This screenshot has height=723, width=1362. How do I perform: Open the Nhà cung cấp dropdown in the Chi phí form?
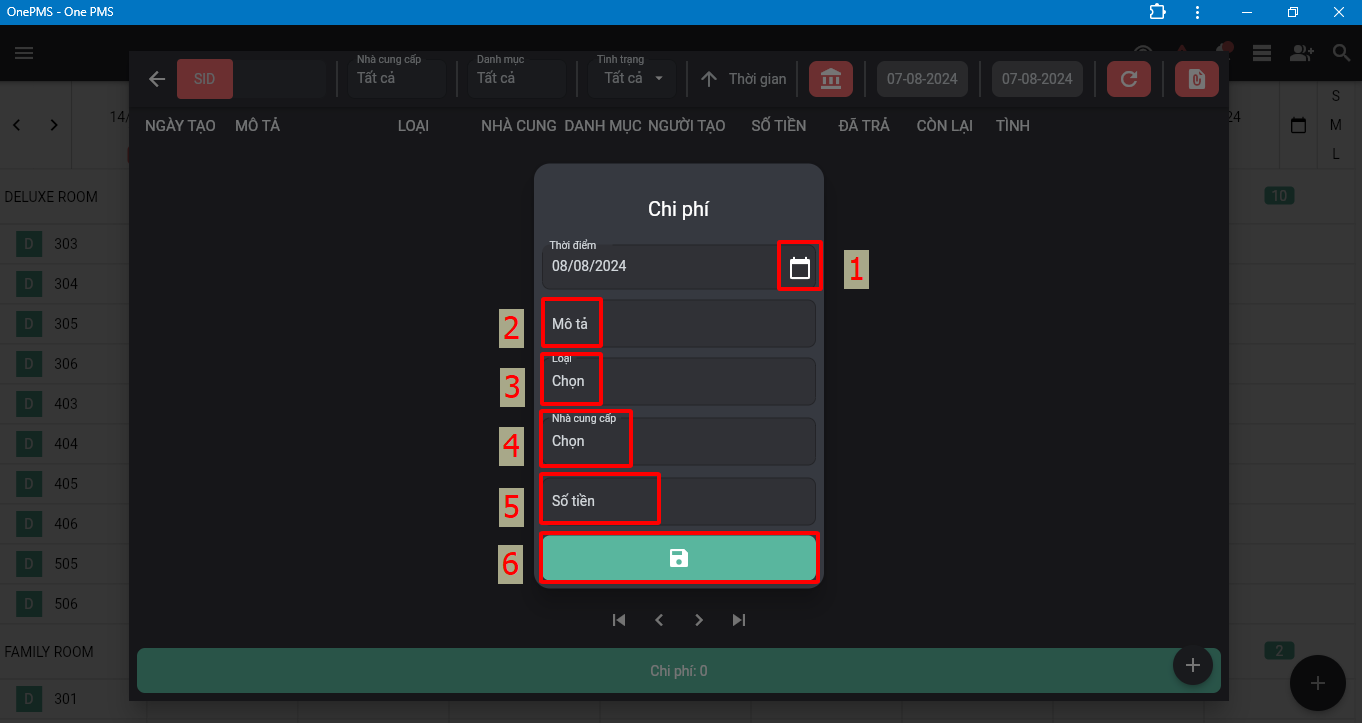pyautogui.click(x=679, y=441)
